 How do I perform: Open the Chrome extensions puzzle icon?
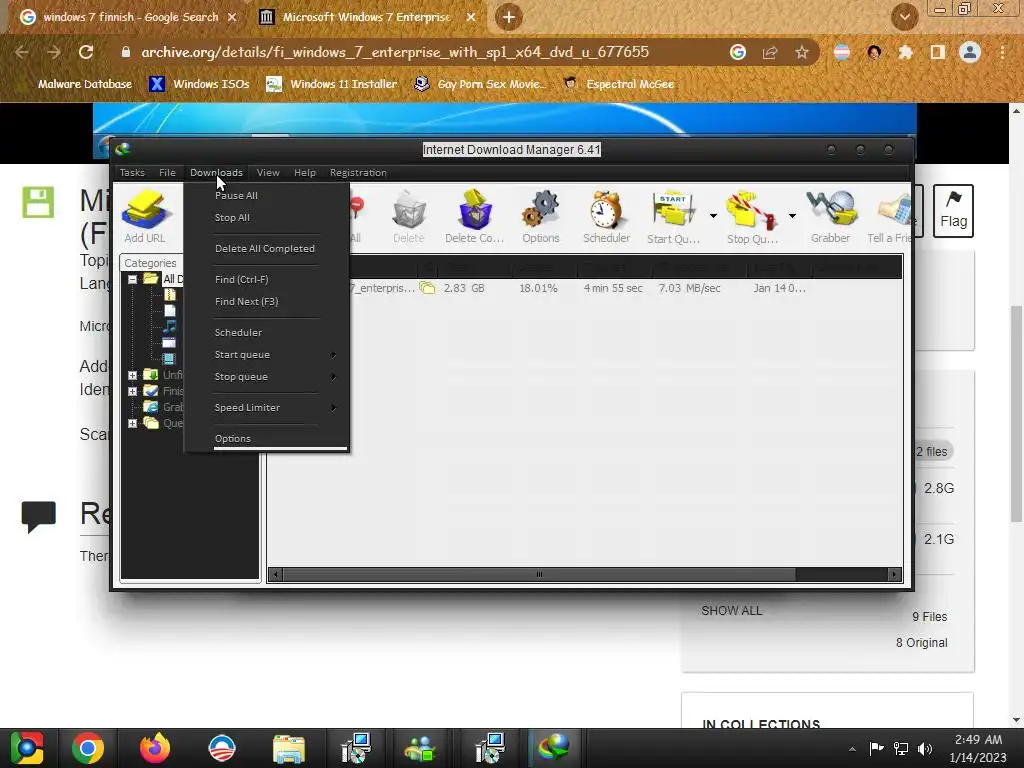click(905, 52)
